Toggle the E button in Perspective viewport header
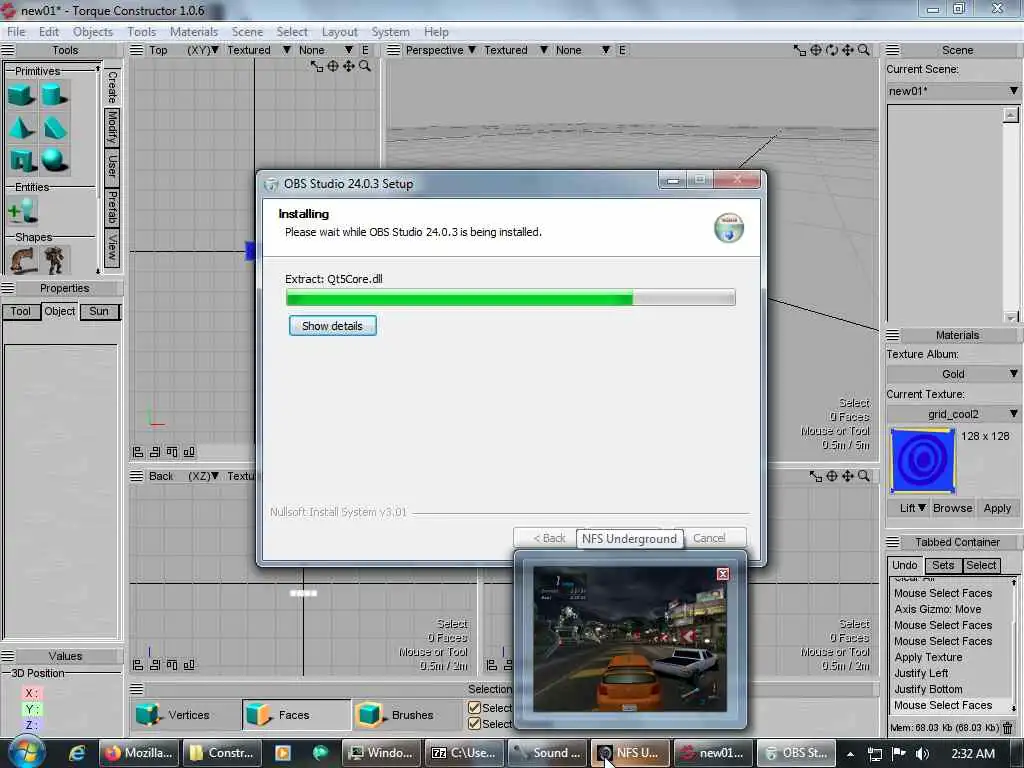Image resolution: width=1024 pixels, height=768 pixels. (x=622, y=50)
